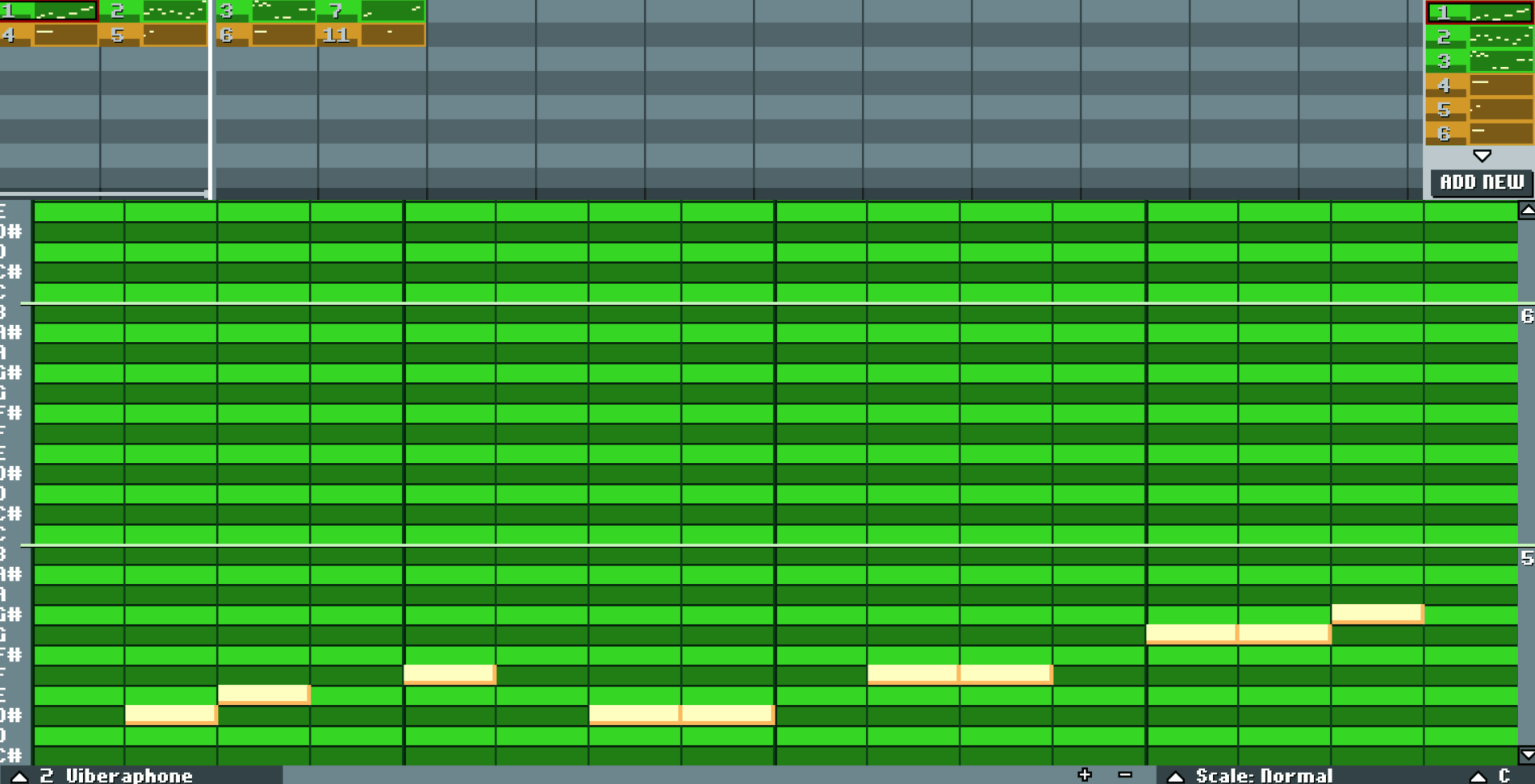This screenshot has width=1535, height=784.
Task: Click the minus icon on the bottom bar
Action: 1125,775
